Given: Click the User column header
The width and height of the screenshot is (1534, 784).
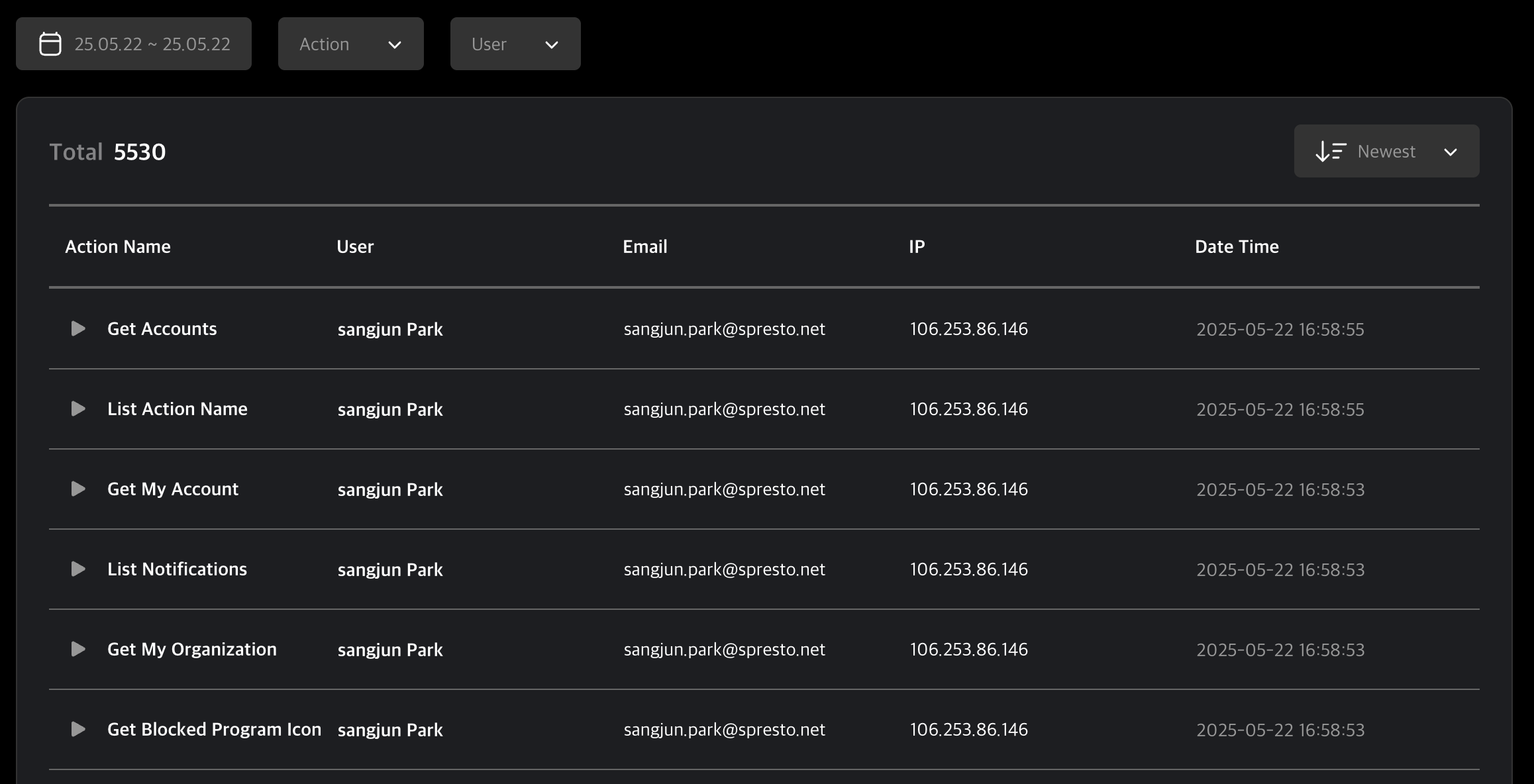Looking at the screenshot, I should point(355,246).
